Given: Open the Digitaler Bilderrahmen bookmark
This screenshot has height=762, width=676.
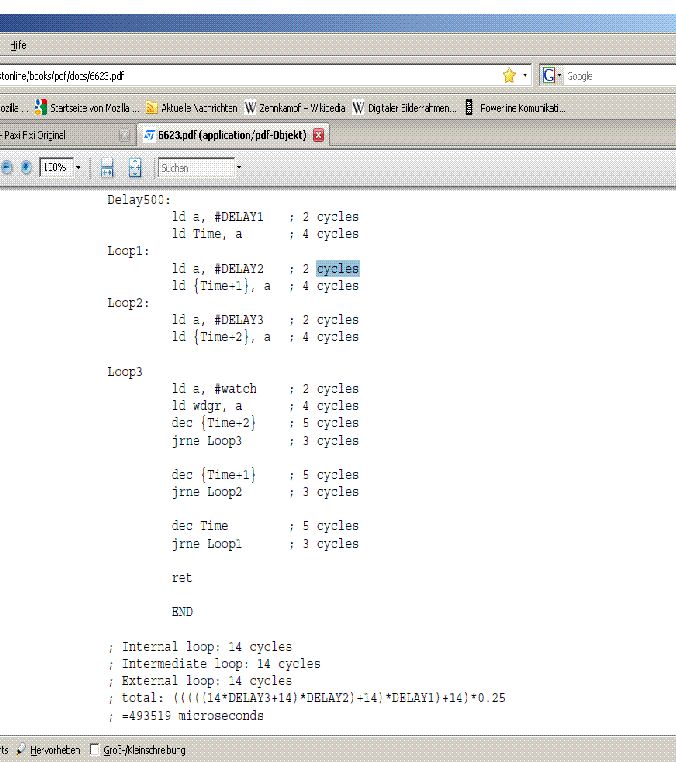Looking at the screenshot, I should click(404, 108).
